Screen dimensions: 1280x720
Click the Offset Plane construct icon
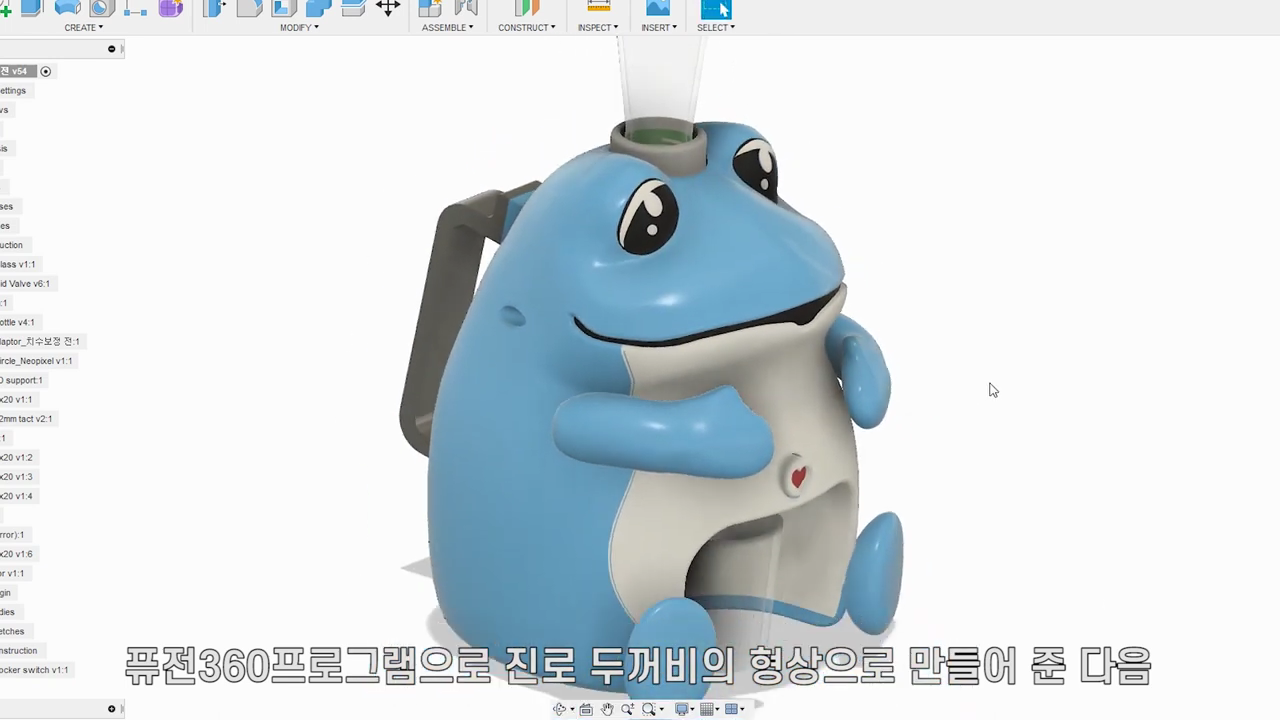pos(527,8)
